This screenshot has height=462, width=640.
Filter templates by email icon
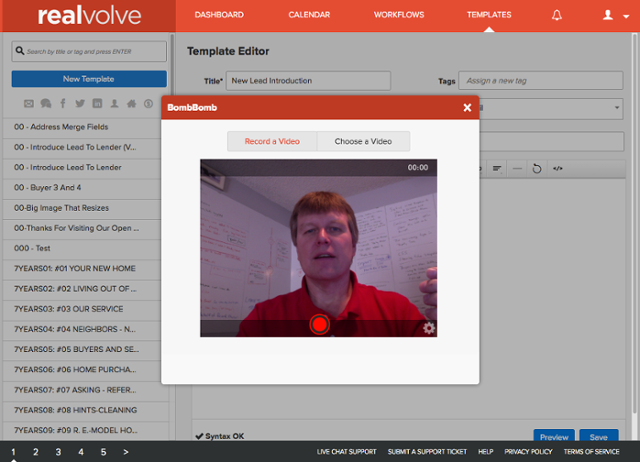[x=29, y=104]
